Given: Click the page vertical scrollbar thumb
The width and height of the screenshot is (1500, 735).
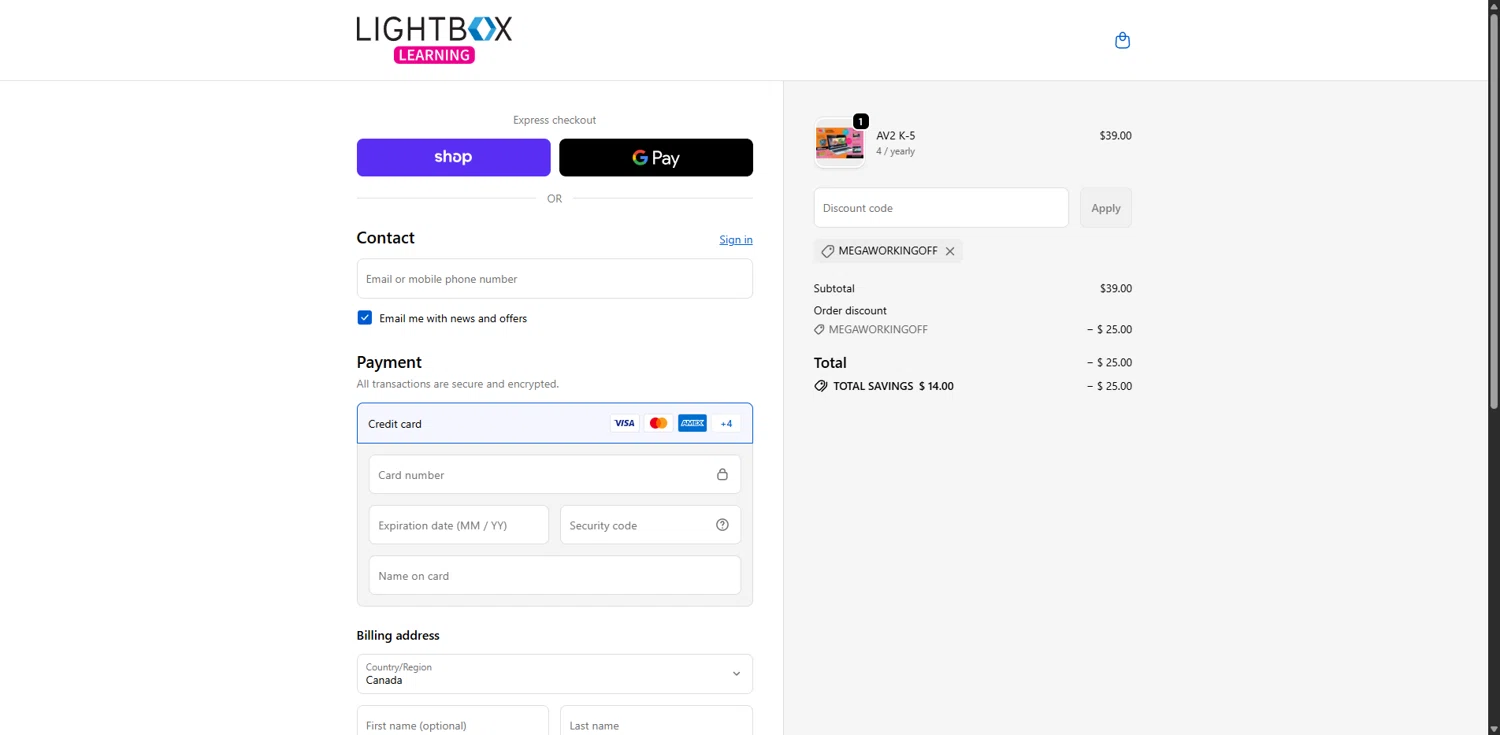Looking at the screenshot, I should [1494, 210].
